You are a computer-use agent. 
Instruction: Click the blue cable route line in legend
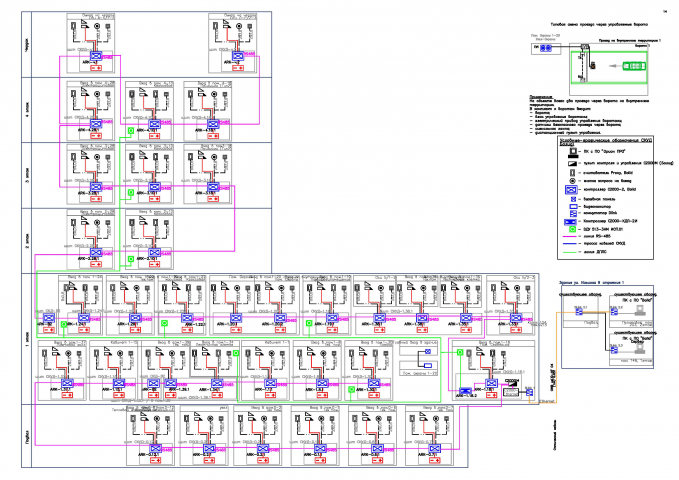(x=569, y=244)
